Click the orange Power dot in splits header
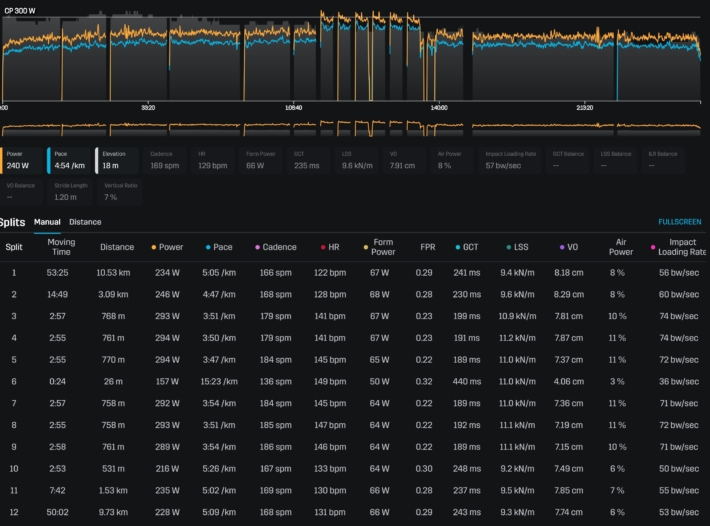This screenshot has width=710, height=526. tap(154, 247)
